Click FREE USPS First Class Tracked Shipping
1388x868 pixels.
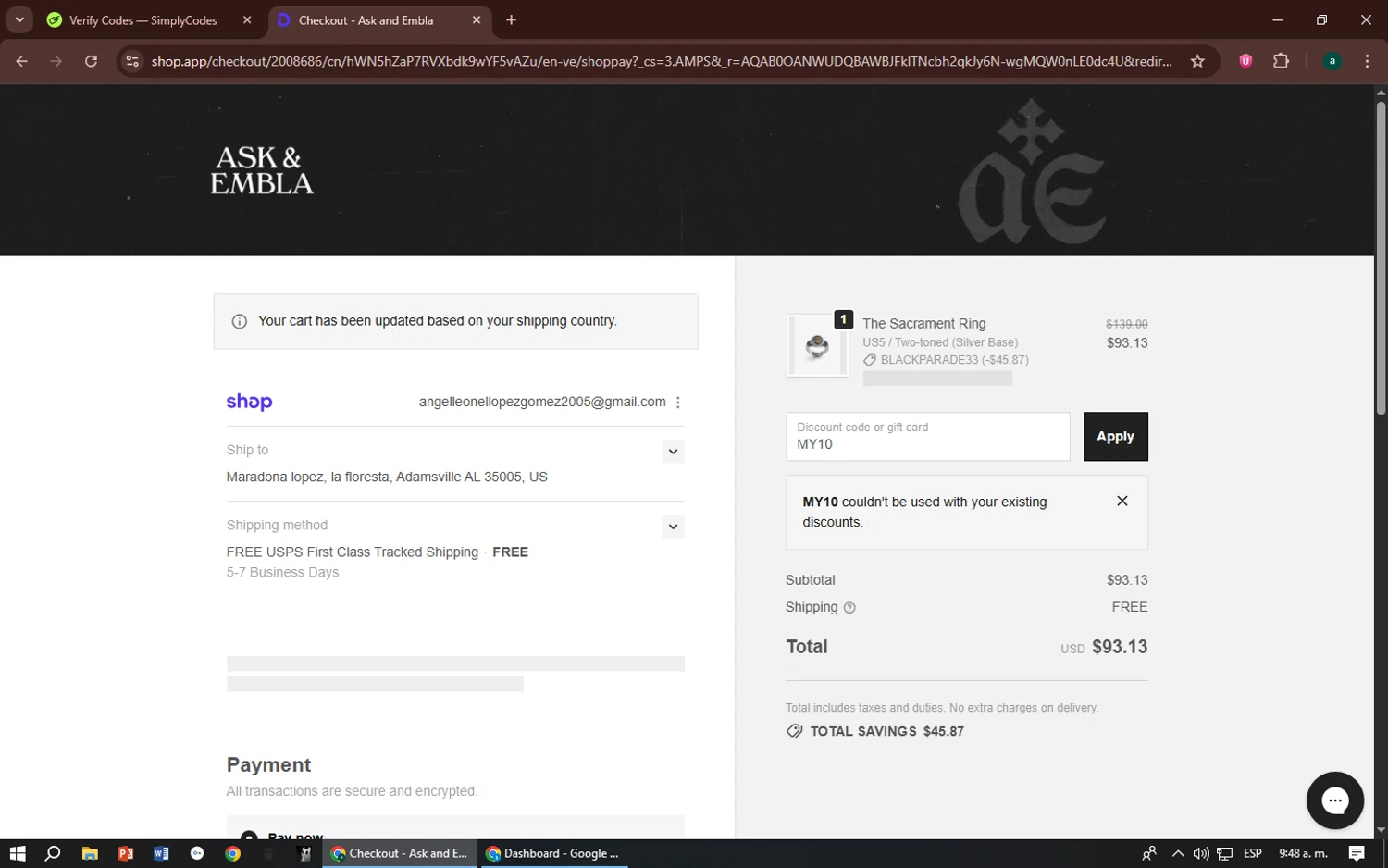click(353, 552)
